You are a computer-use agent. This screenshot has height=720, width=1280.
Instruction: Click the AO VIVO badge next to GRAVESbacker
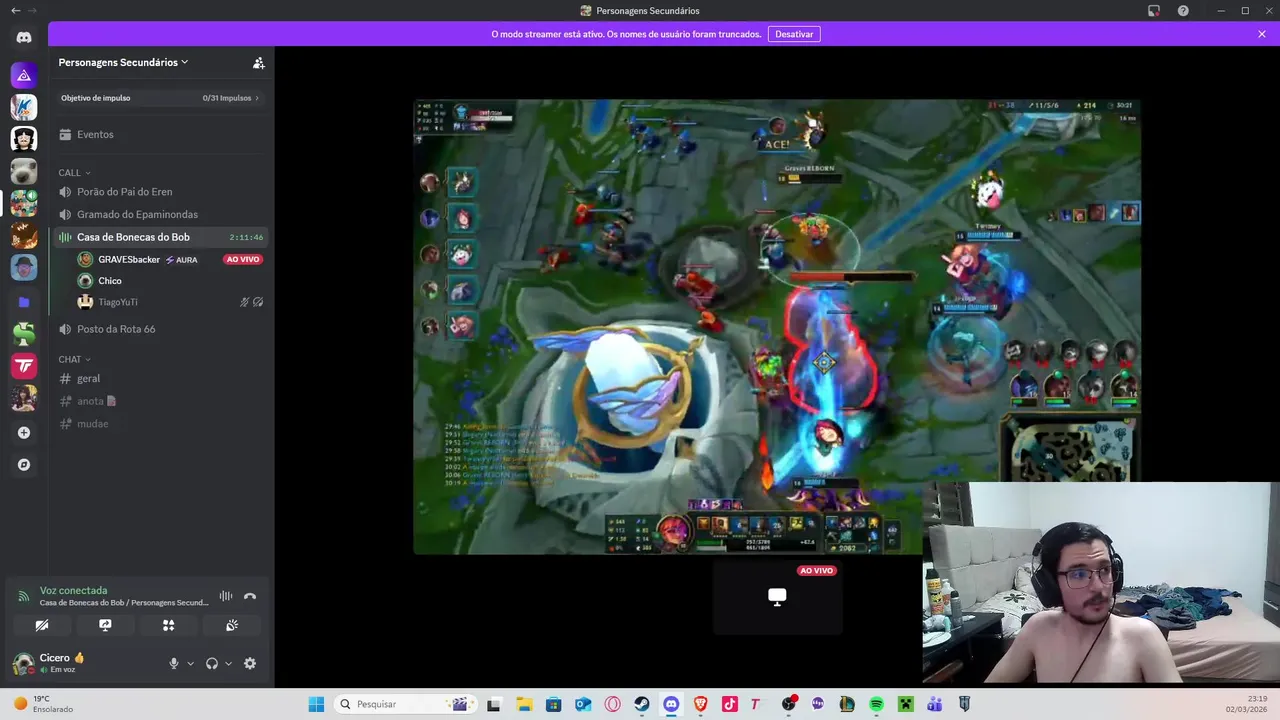pyautogui.click(x=243, y=259)
